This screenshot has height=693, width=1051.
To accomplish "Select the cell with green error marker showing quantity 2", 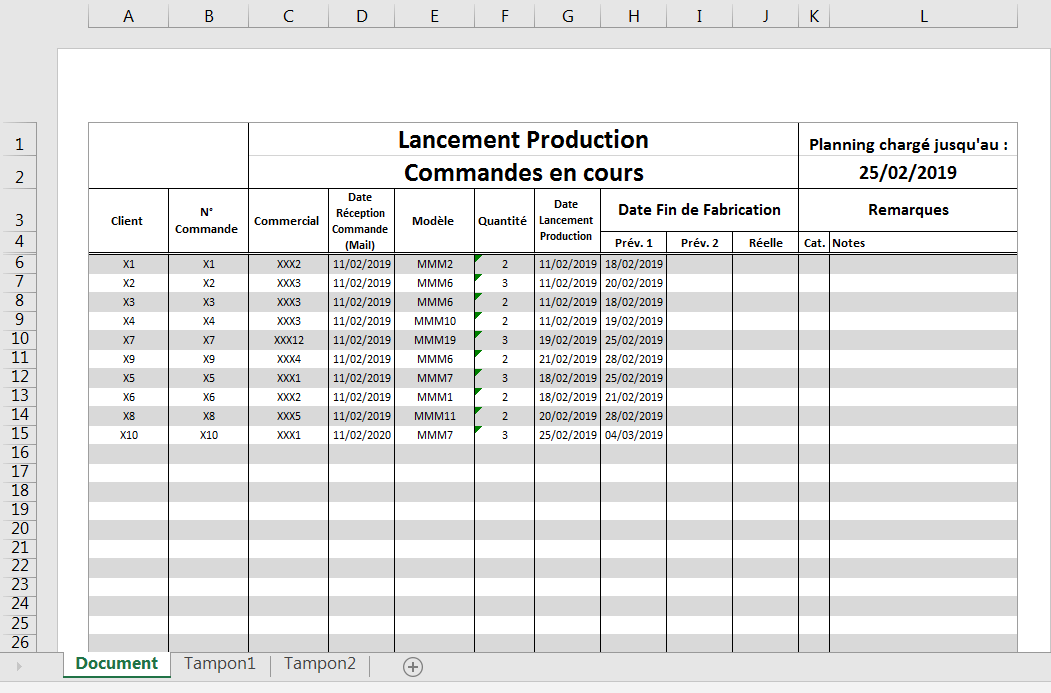I will 504,263.
